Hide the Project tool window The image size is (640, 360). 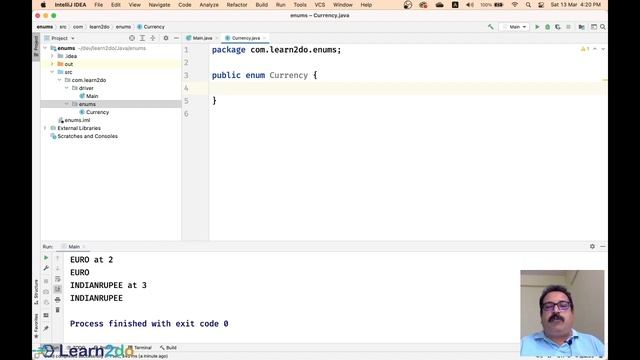coord(176,38)
